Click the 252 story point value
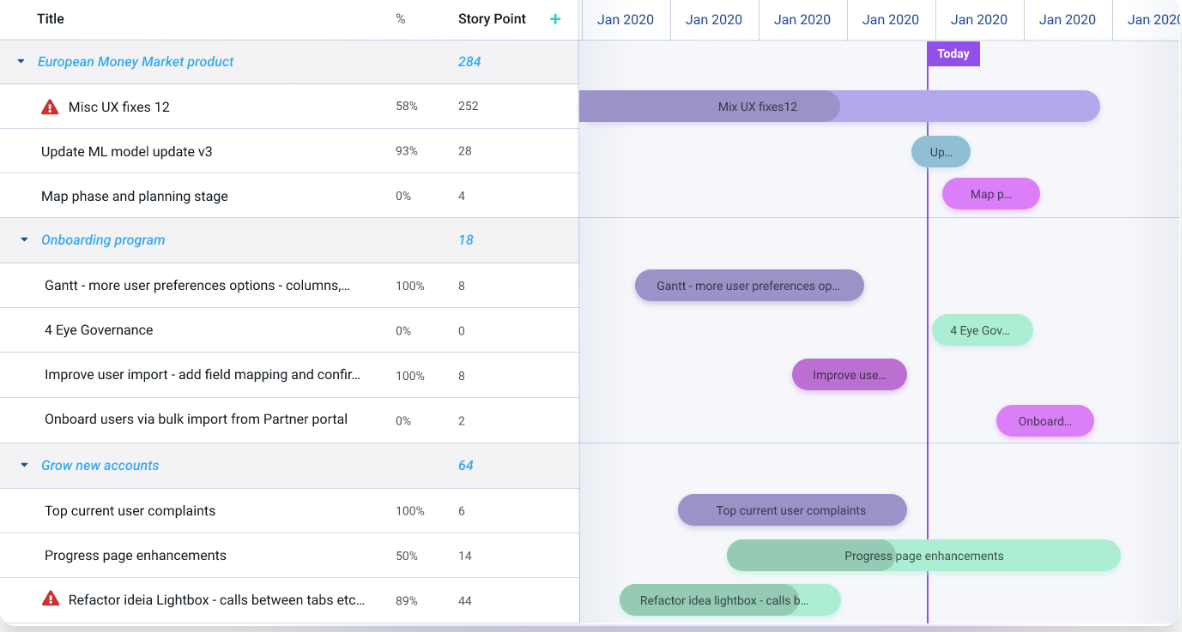 point(468,106)
